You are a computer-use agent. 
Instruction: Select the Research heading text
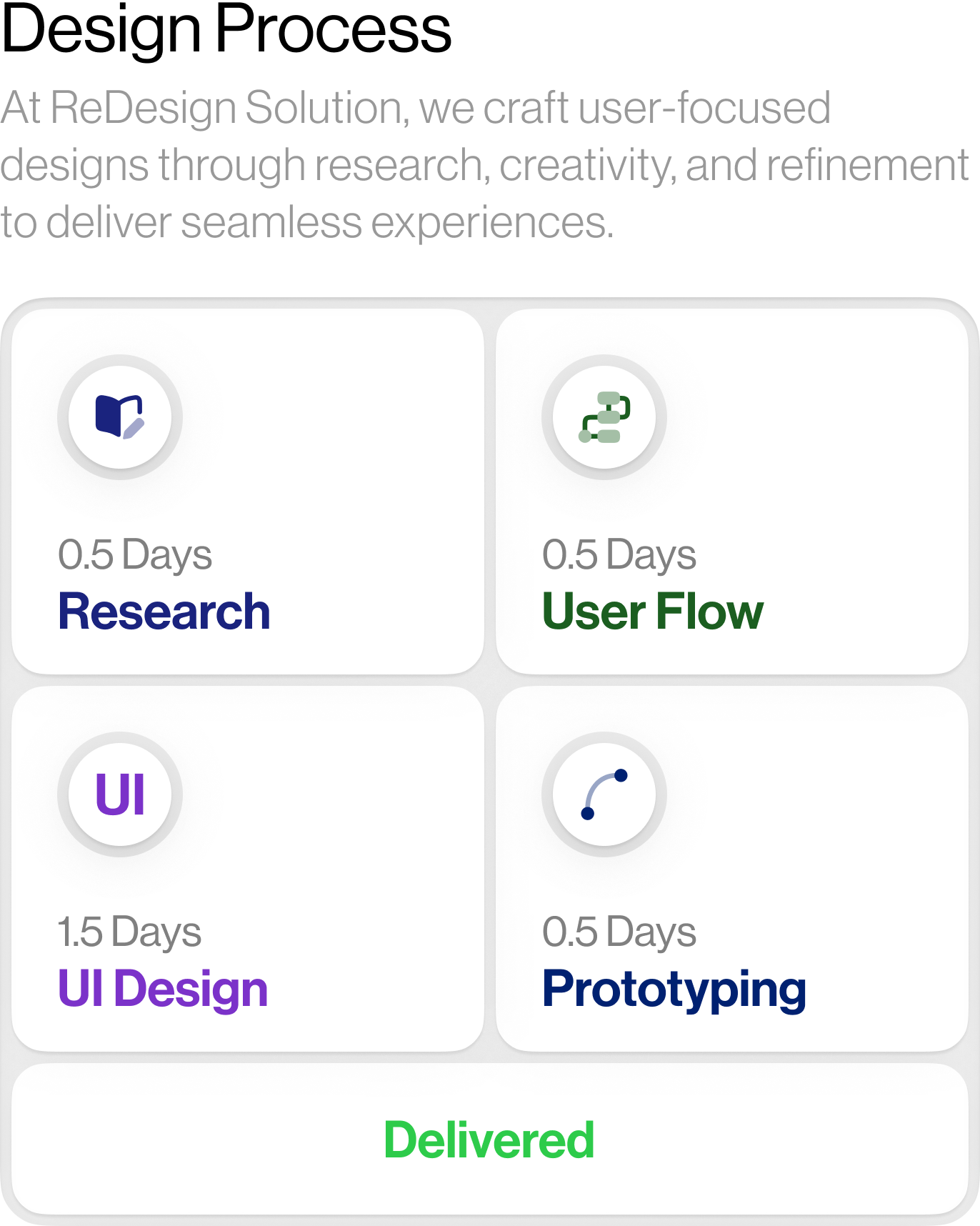(164, 612)
